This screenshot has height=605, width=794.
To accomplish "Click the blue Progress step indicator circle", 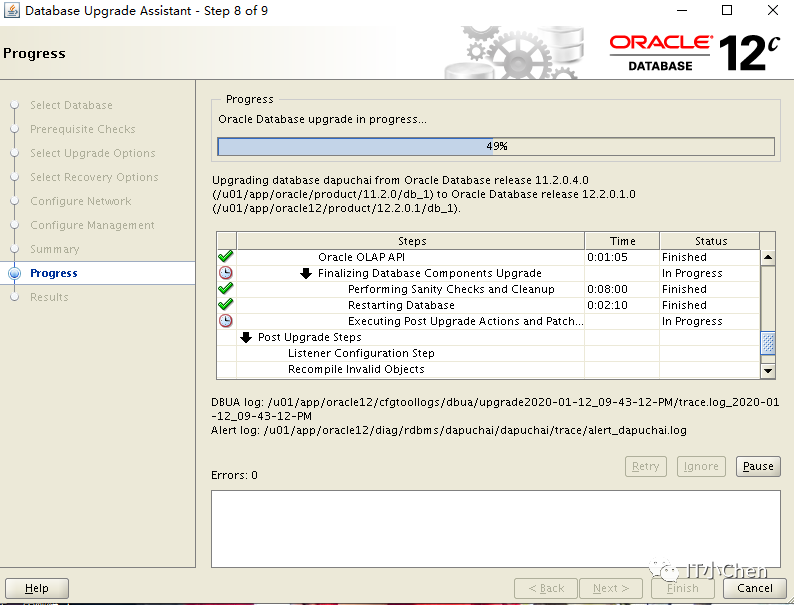I will (15, 273).
